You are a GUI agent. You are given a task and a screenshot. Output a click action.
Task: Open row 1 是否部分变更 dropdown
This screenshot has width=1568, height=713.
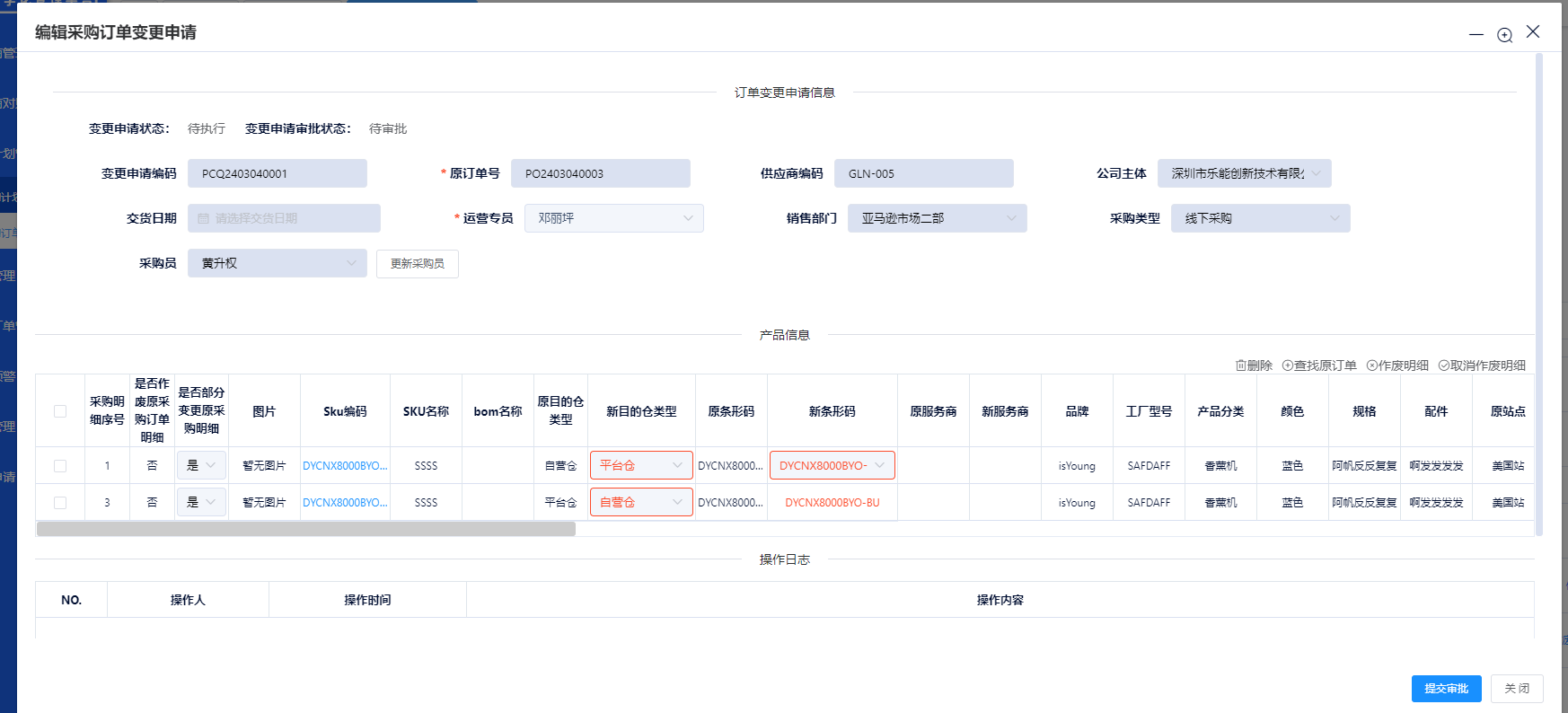[201, 465]
